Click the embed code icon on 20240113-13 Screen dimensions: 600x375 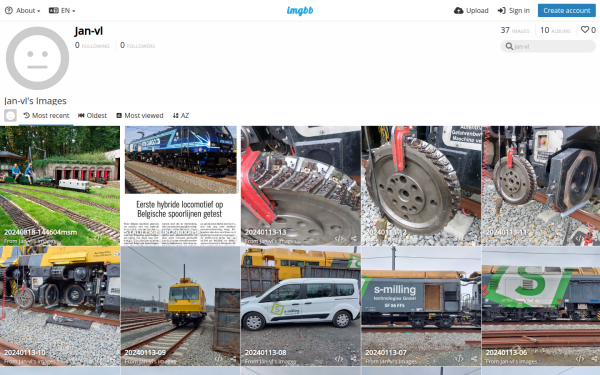[339, 238]
